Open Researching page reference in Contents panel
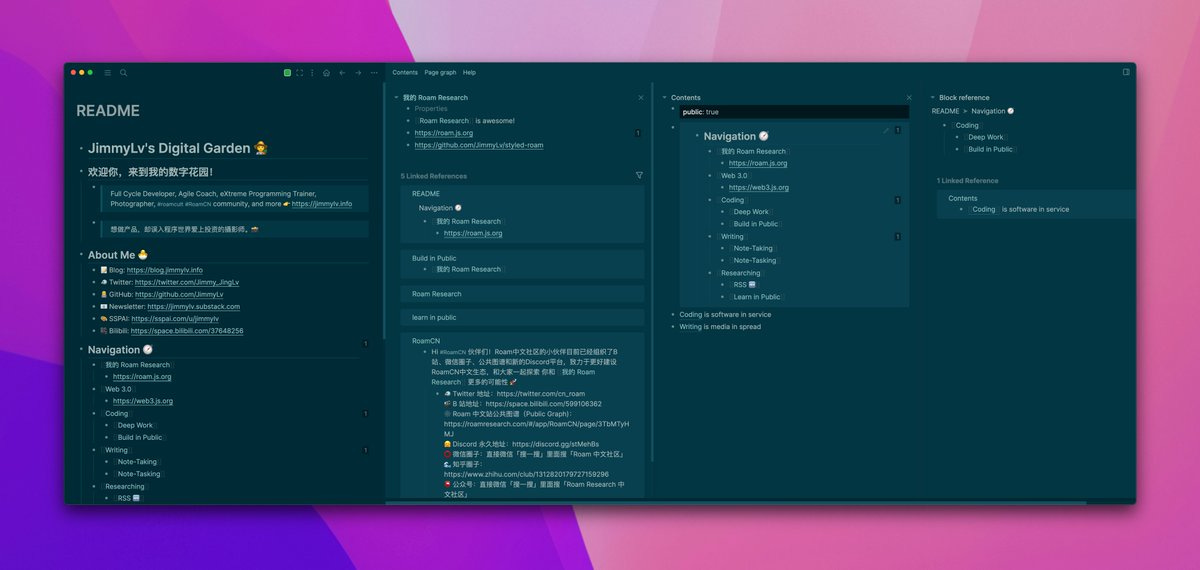1200x570 pixels. pyautogui.click(x=741, y=273)
